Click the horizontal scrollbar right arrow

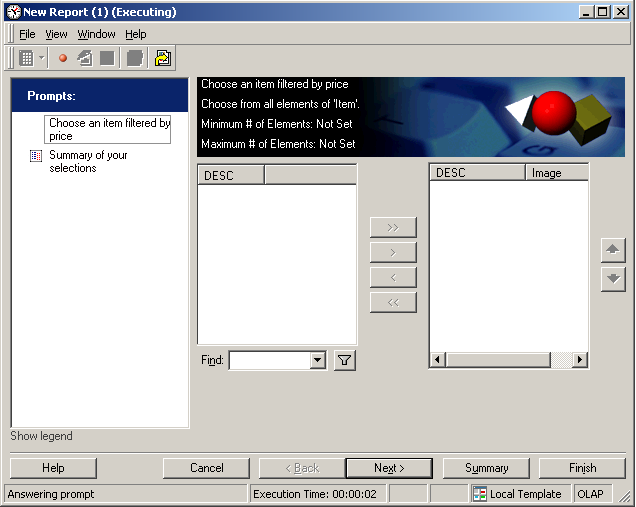coord(580,359)
